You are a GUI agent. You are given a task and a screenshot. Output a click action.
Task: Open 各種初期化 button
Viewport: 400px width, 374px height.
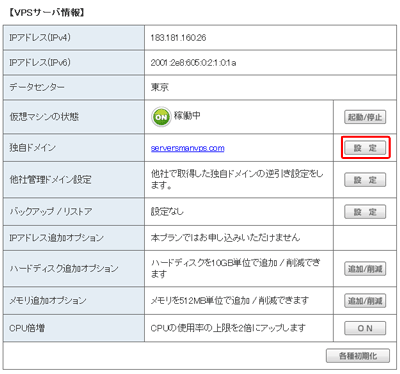point(358,356)
